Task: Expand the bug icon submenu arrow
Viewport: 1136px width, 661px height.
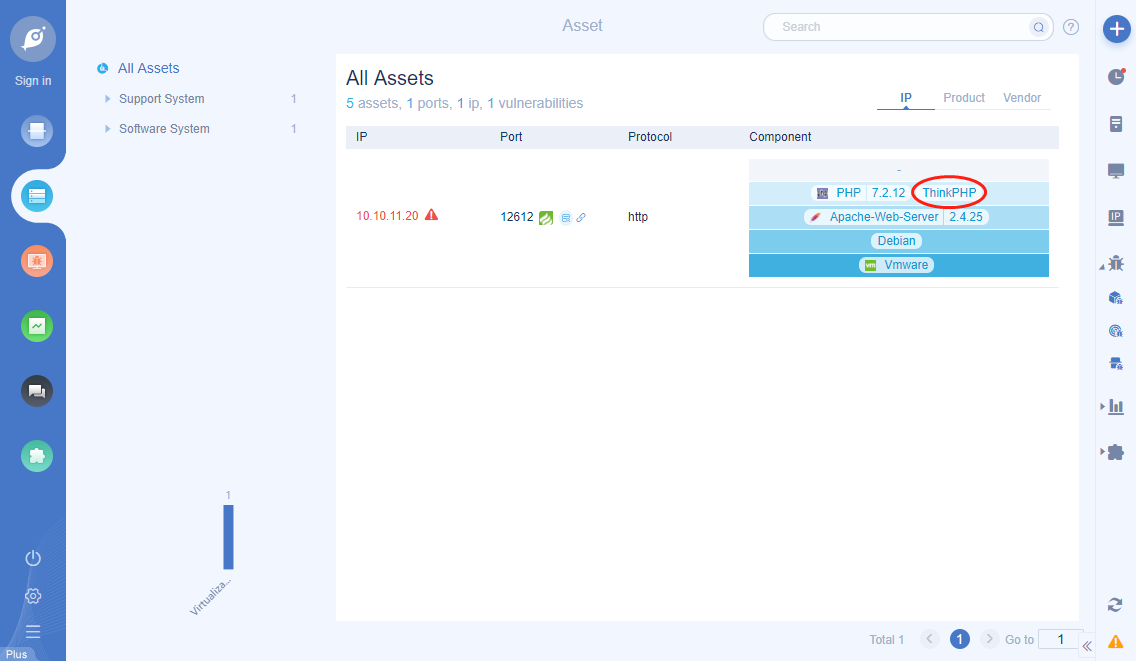Action: pos(1102,267)
